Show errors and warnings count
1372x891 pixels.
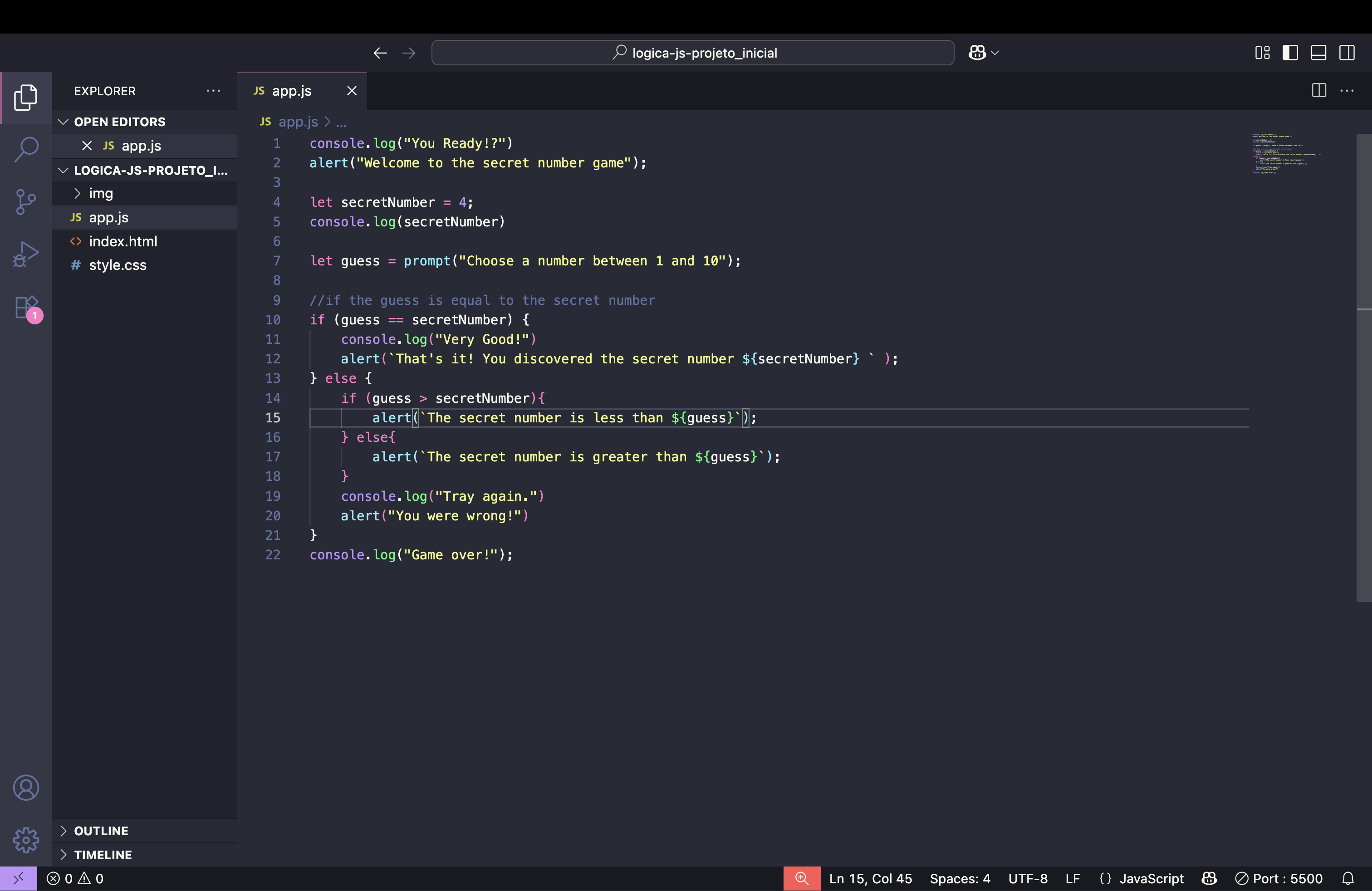pyautogui.click(x=75, y=878)
